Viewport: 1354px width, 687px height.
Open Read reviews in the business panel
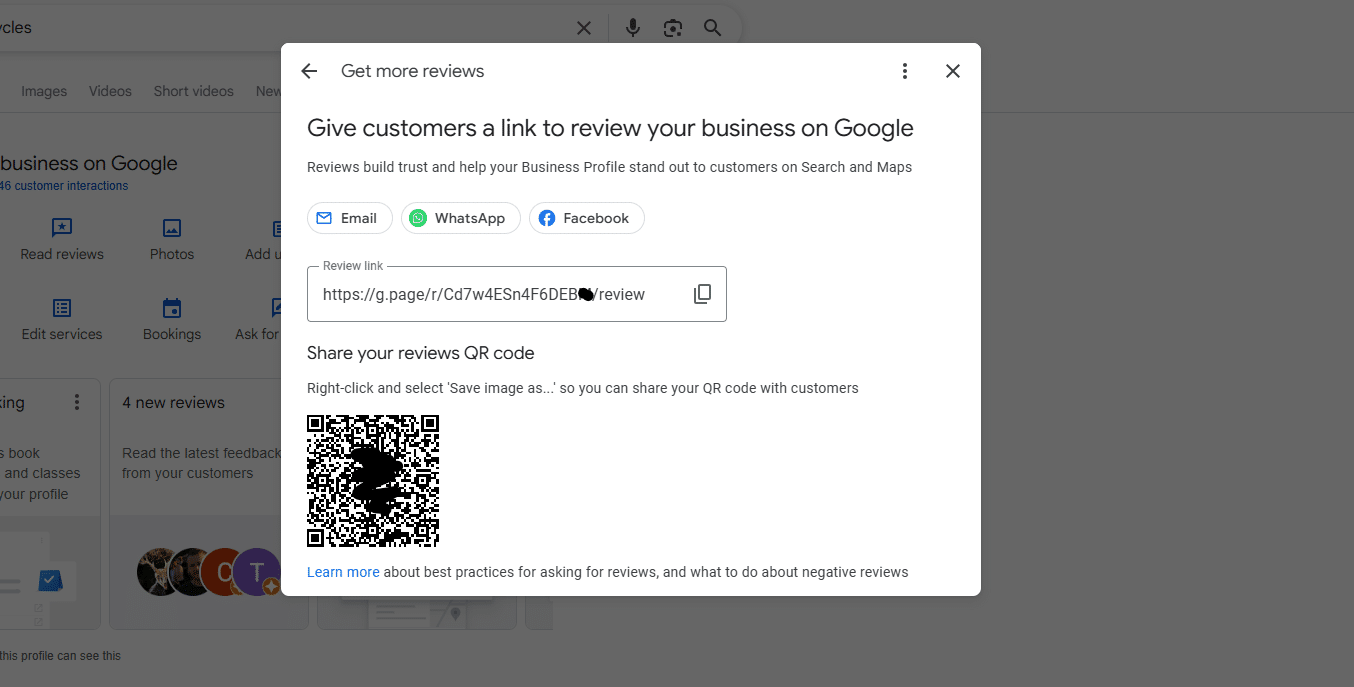[62, 240]
